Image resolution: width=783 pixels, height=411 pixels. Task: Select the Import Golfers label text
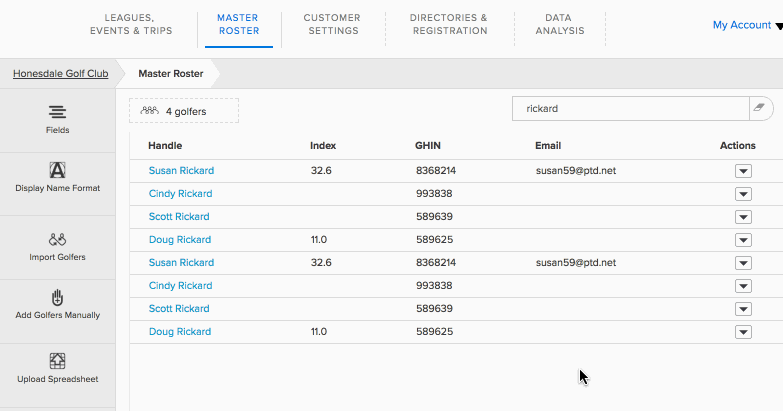click(x=57, y=257)
